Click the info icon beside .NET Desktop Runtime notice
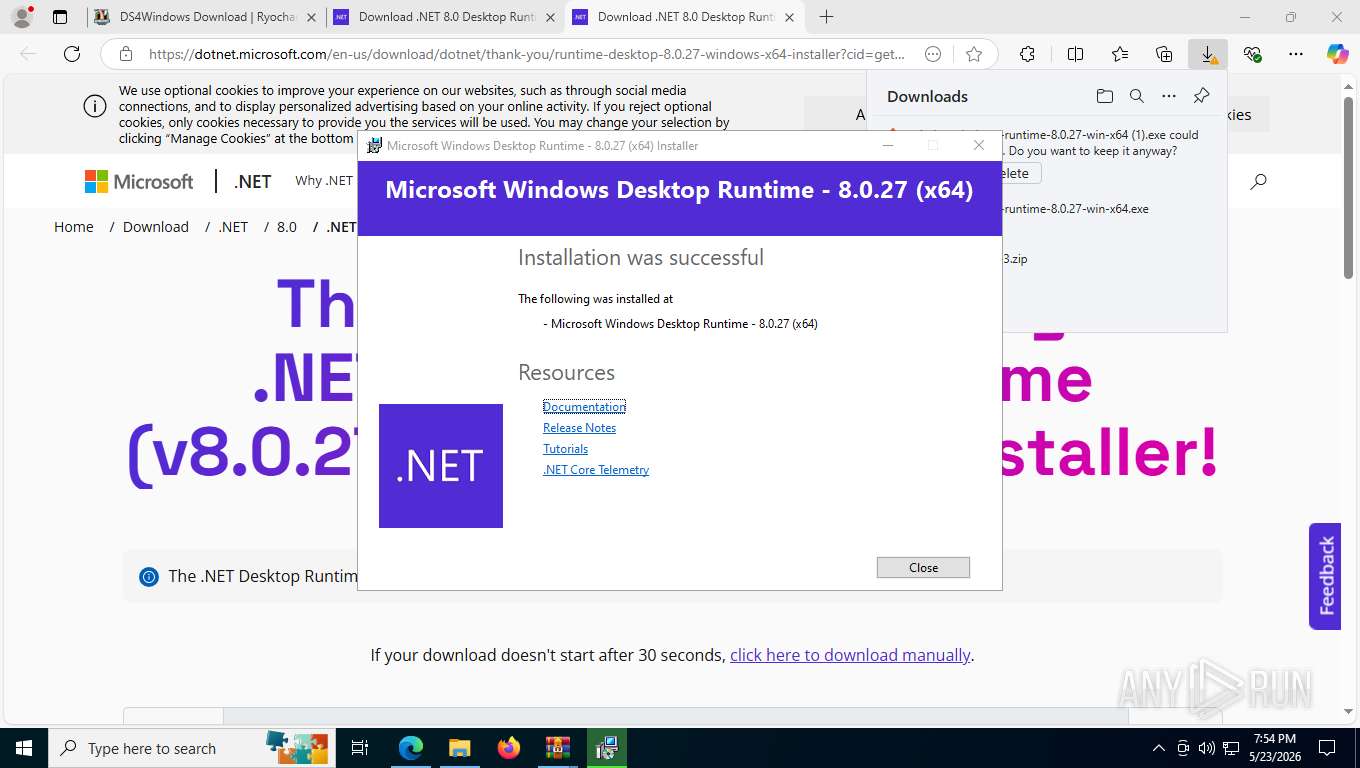 (x=149, y=576)
